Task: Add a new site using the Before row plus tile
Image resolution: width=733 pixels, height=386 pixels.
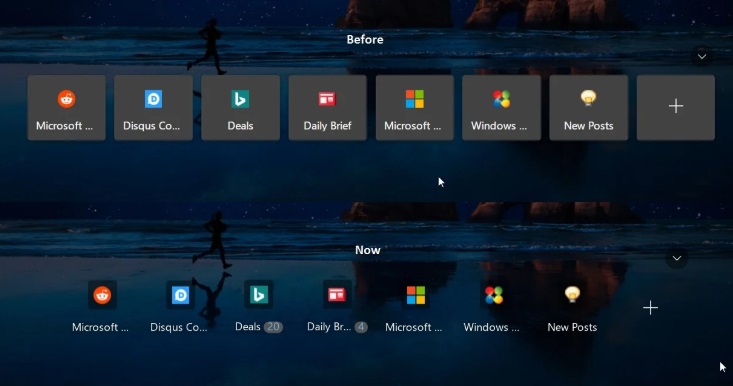Action: point(676,108)
